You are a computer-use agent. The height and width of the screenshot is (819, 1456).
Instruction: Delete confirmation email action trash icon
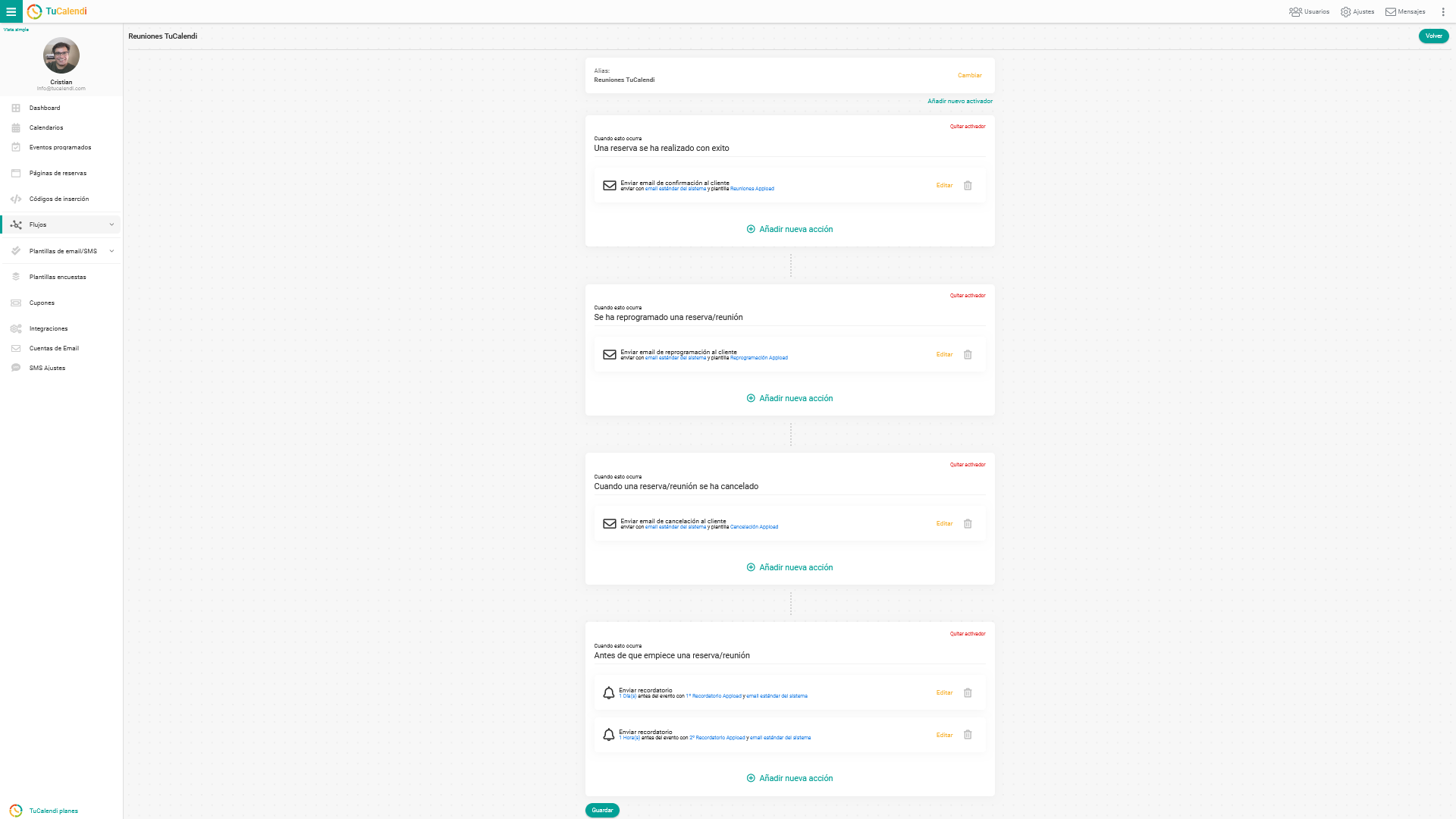[968, 185]
